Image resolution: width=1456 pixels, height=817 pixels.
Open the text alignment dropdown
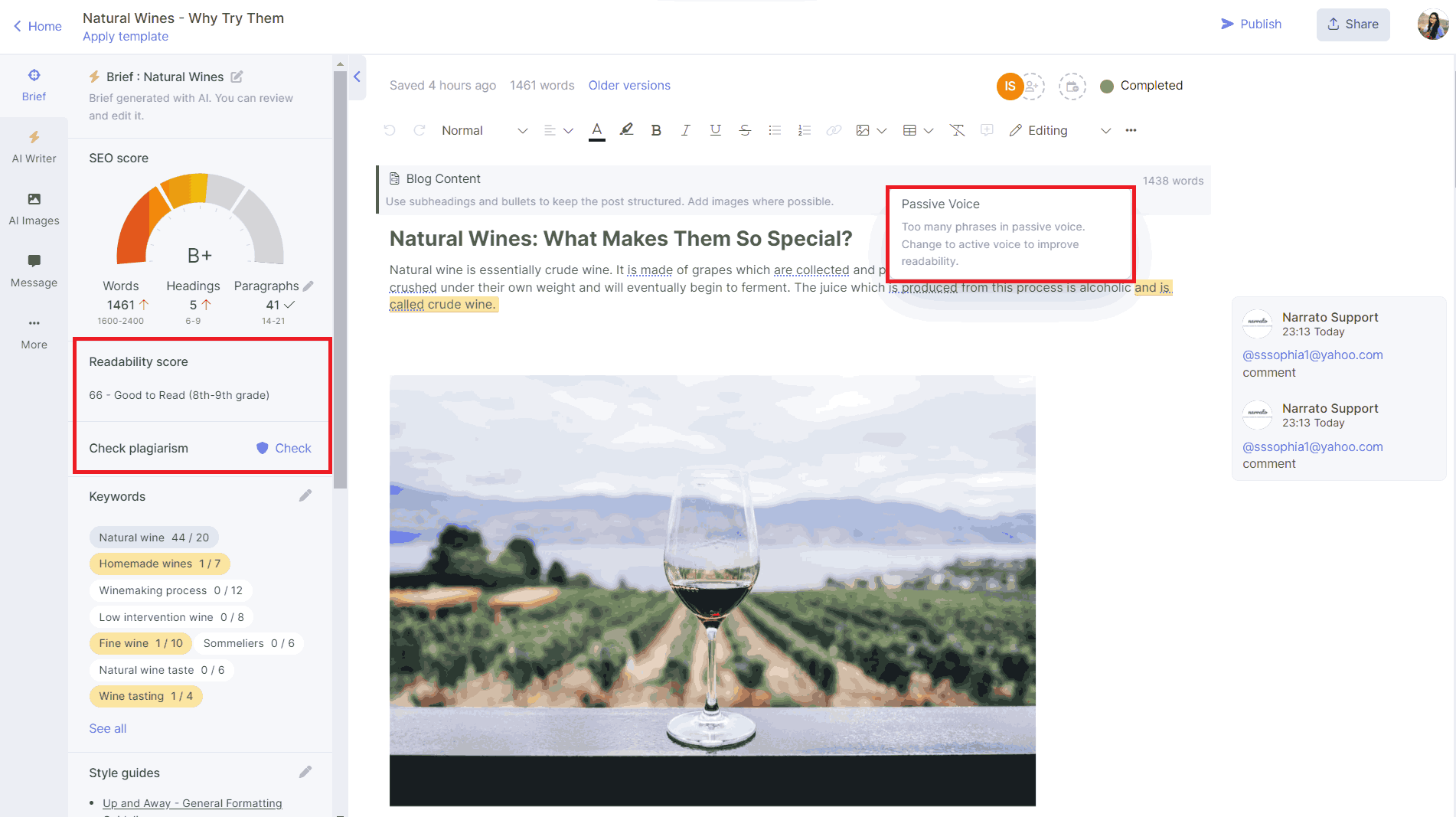click(x=558, y=130)
